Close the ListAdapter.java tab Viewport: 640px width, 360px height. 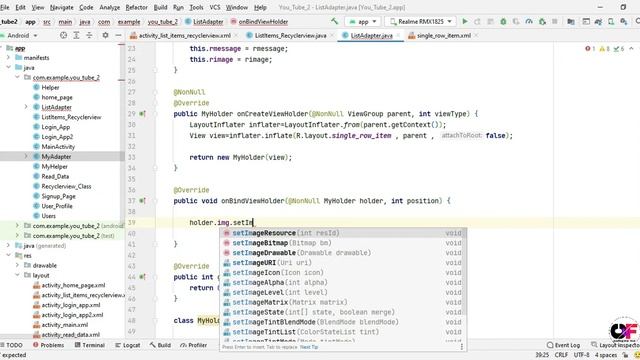coord(398,36)
